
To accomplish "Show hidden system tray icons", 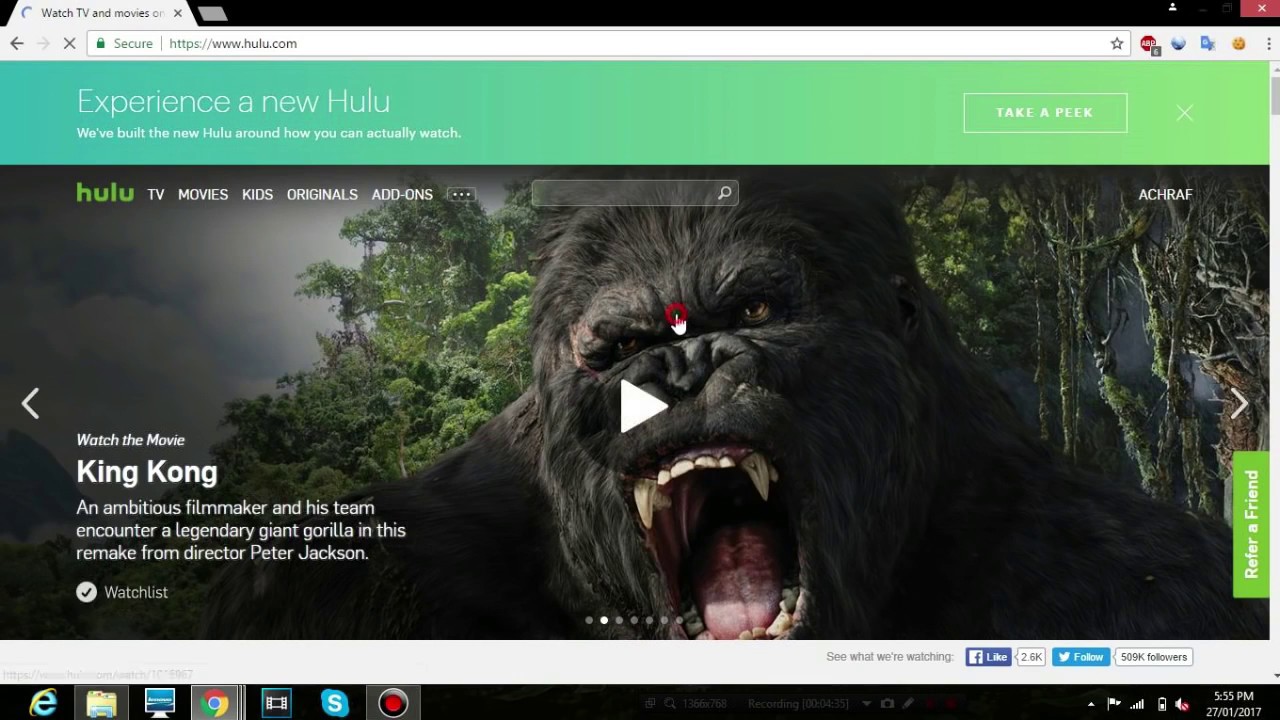I will coord(1091,704).
